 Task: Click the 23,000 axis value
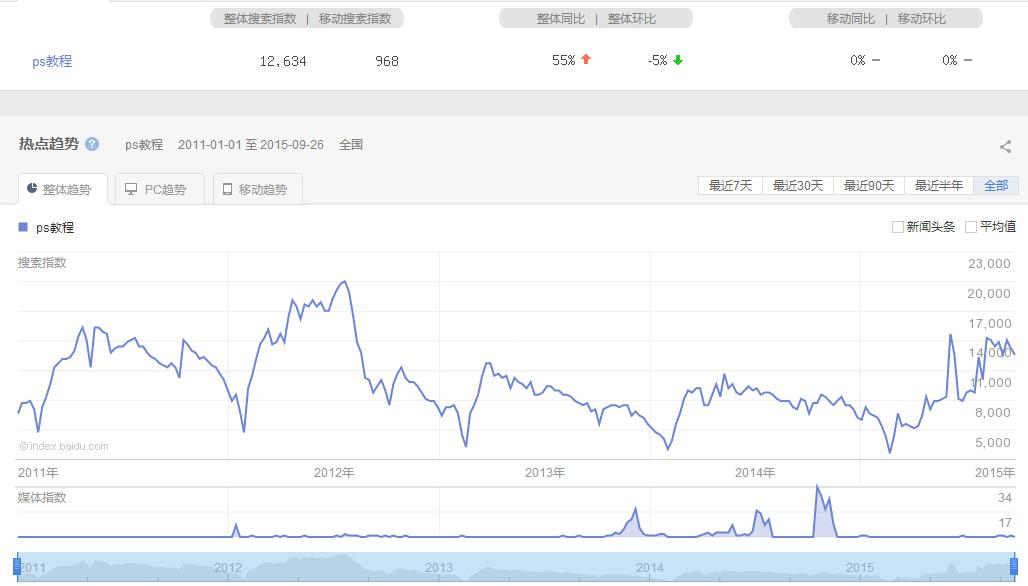tap(989, 264)
